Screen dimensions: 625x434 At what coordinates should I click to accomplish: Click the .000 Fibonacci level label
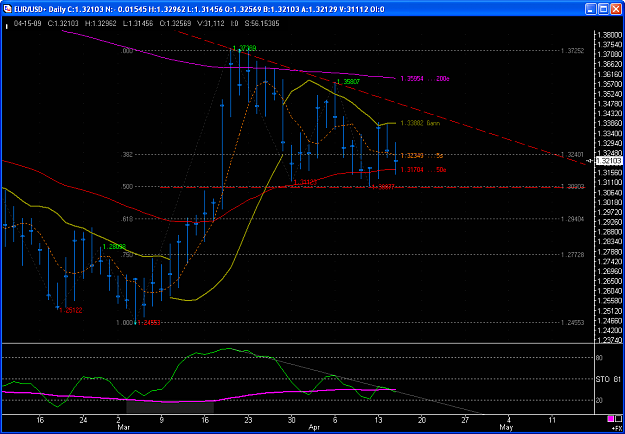128,51
